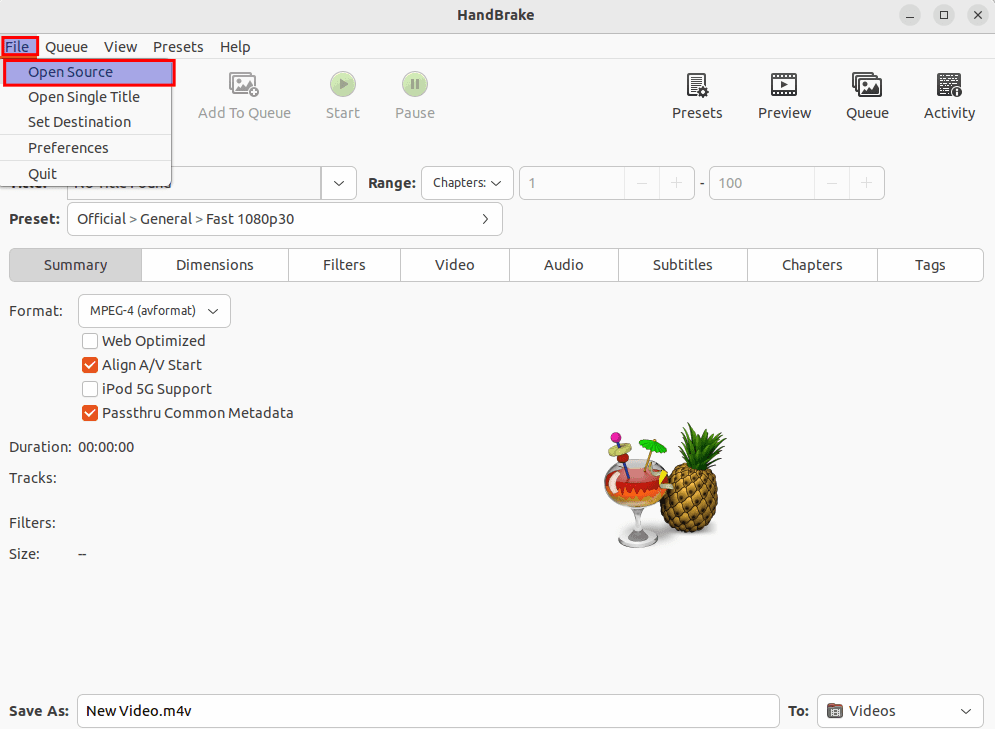Maximize the HandBrake window
The width and height of the screenshot is (995, 729).
click(944, 15)
